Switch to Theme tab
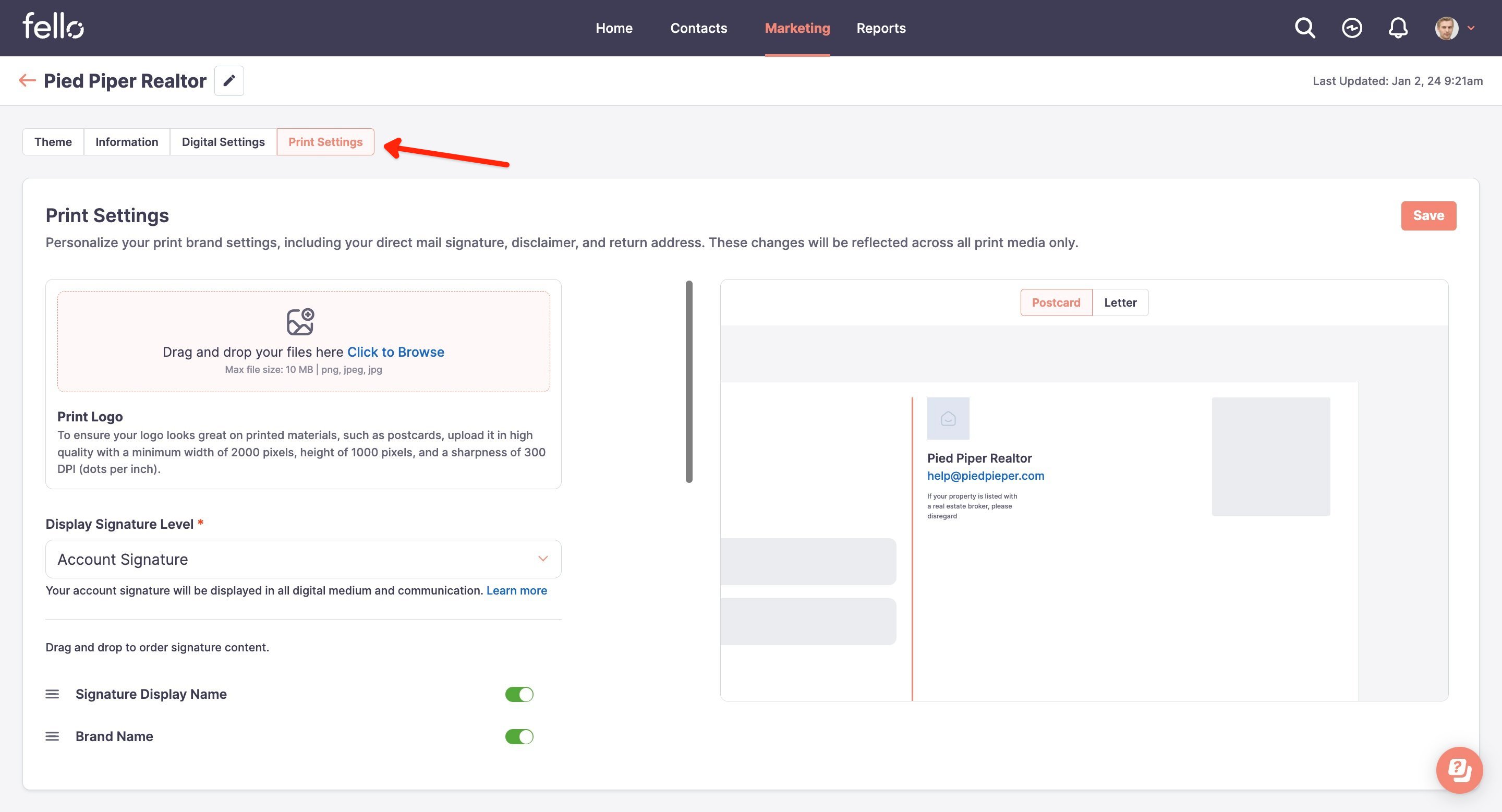 [x=53, y=142]
